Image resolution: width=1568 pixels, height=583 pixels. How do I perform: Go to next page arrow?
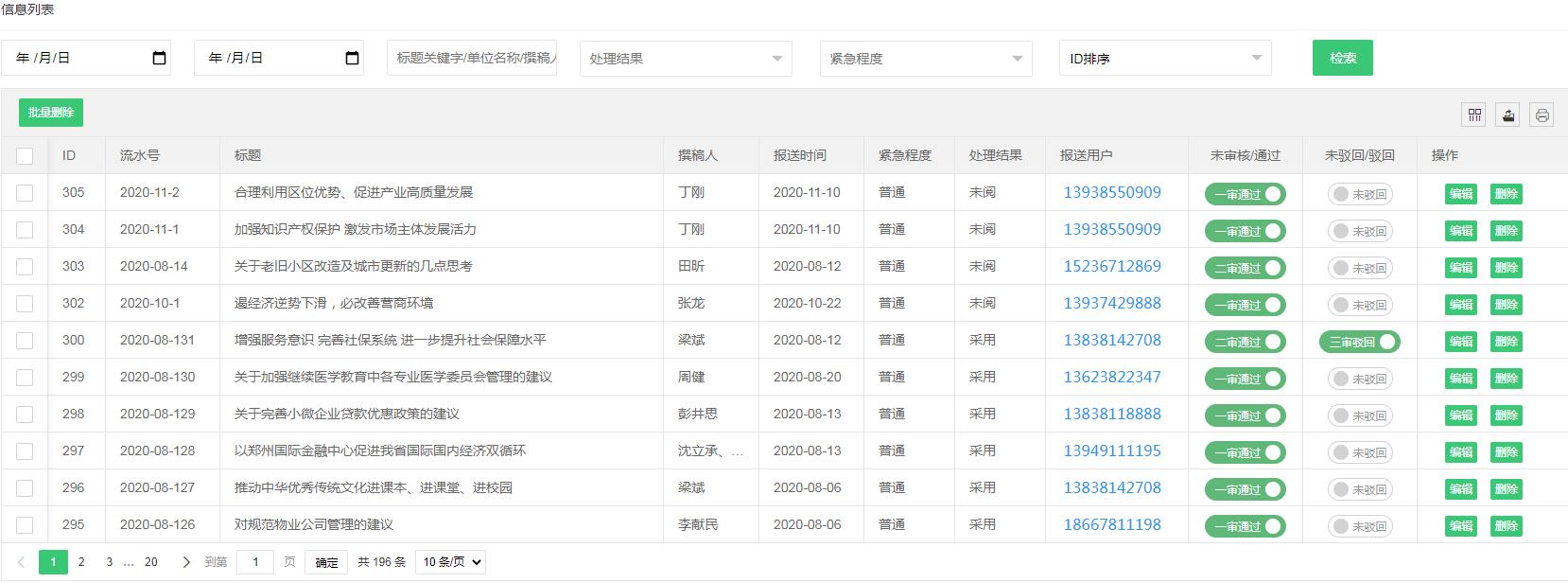186,562
